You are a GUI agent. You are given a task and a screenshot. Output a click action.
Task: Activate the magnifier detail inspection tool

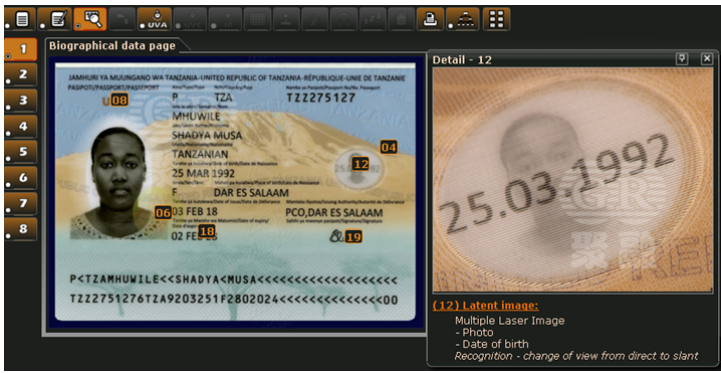90,19
